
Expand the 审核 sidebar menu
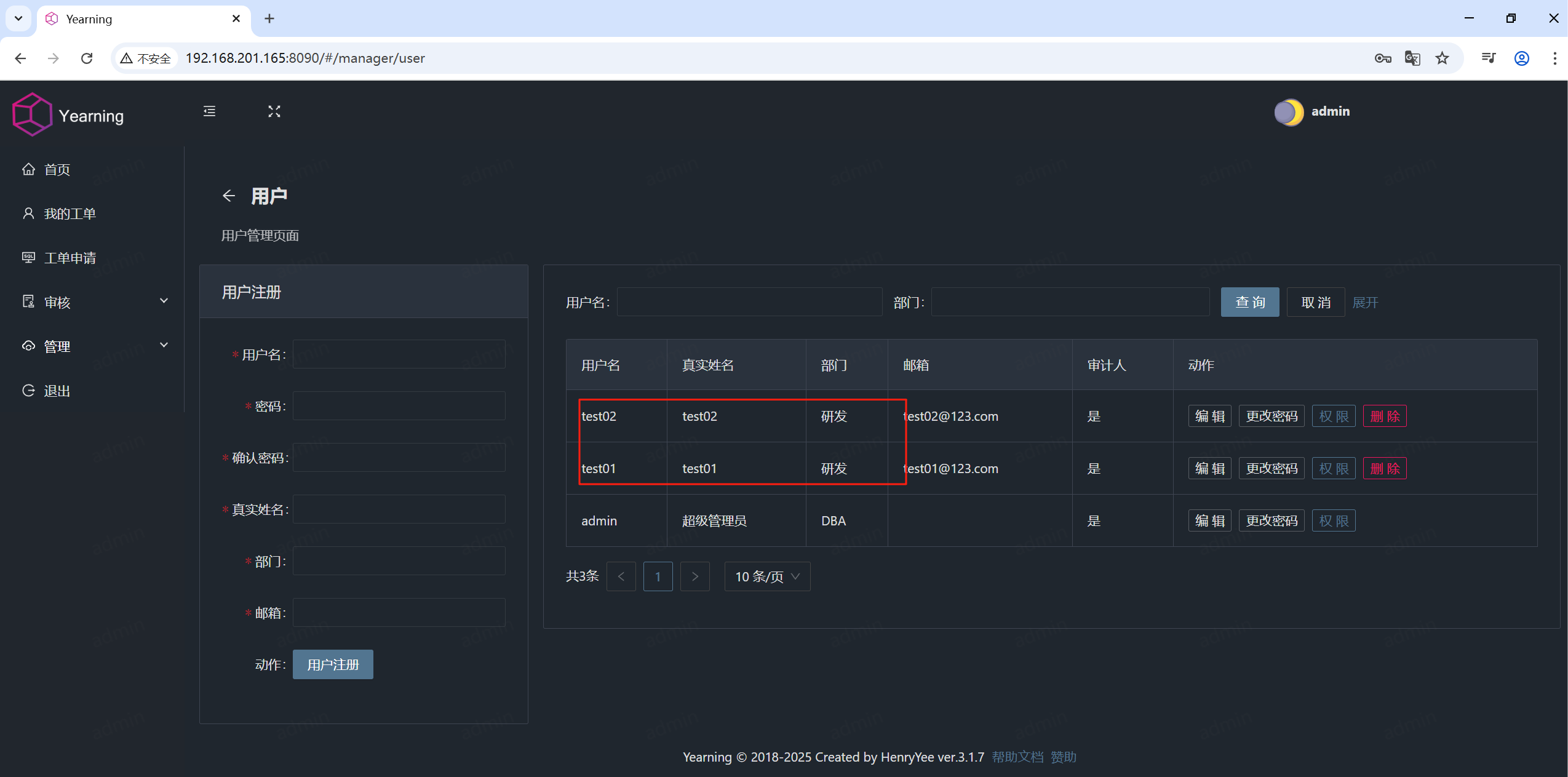(x=58, y=302)
